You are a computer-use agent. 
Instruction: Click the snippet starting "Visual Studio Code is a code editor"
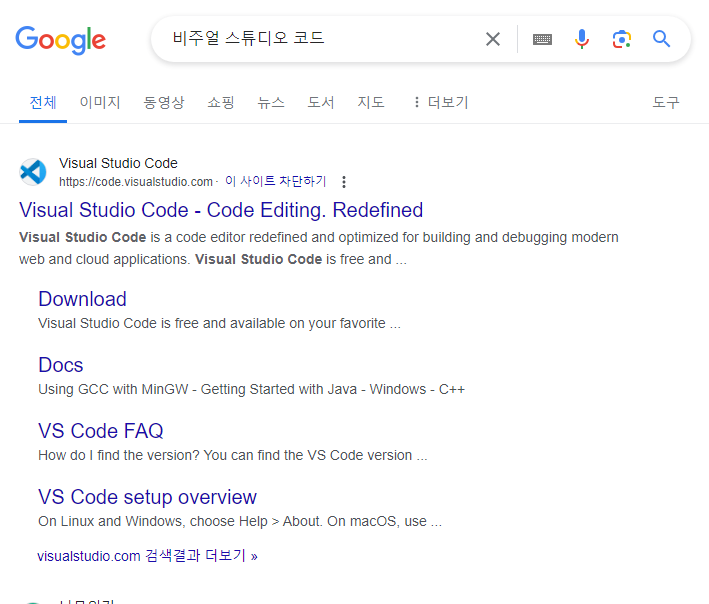pos(319,248)
